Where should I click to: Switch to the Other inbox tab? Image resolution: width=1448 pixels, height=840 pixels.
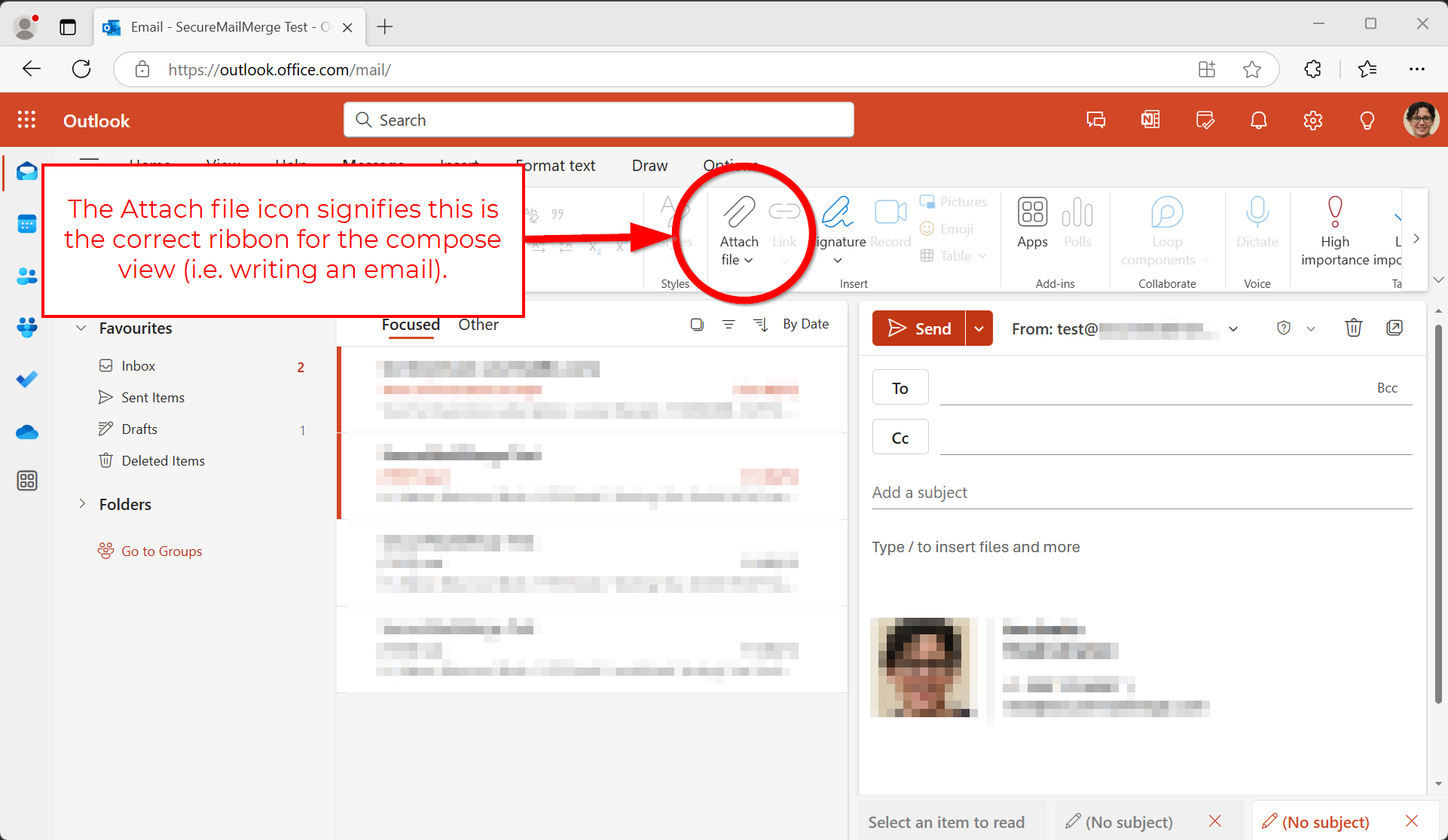coord(478,325)
